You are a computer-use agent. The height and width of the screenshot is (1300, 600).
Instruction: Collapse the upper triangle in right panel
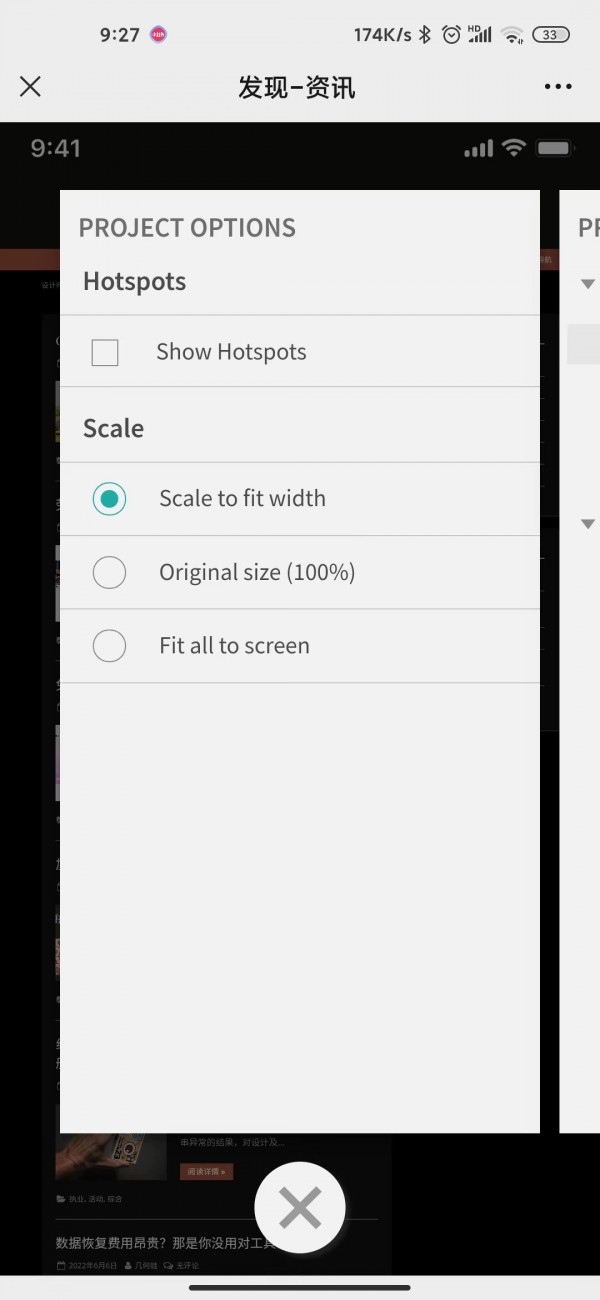tap(588, 284)
